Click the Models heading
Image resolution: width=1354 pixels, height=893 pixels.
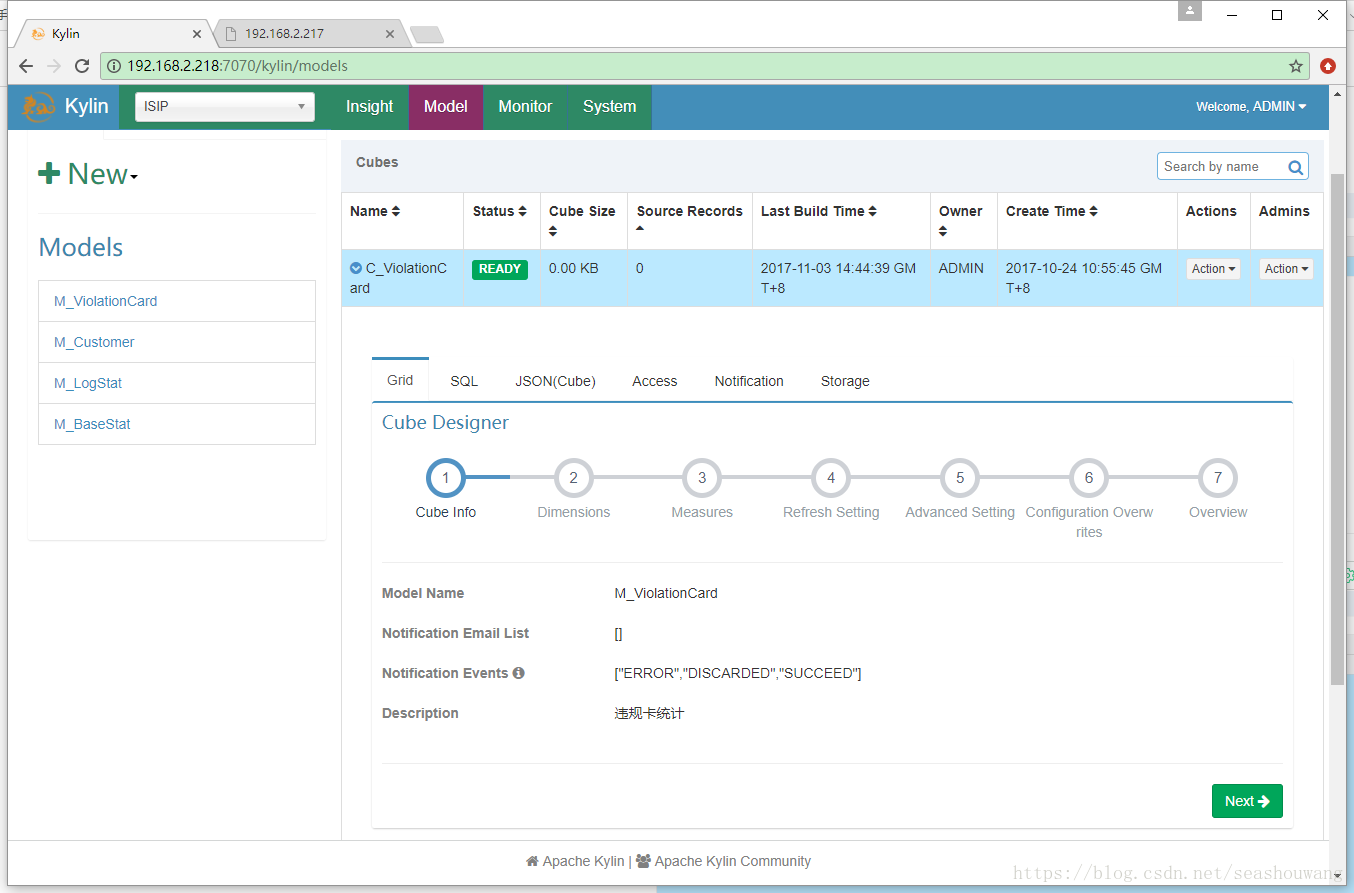point(81,248)
